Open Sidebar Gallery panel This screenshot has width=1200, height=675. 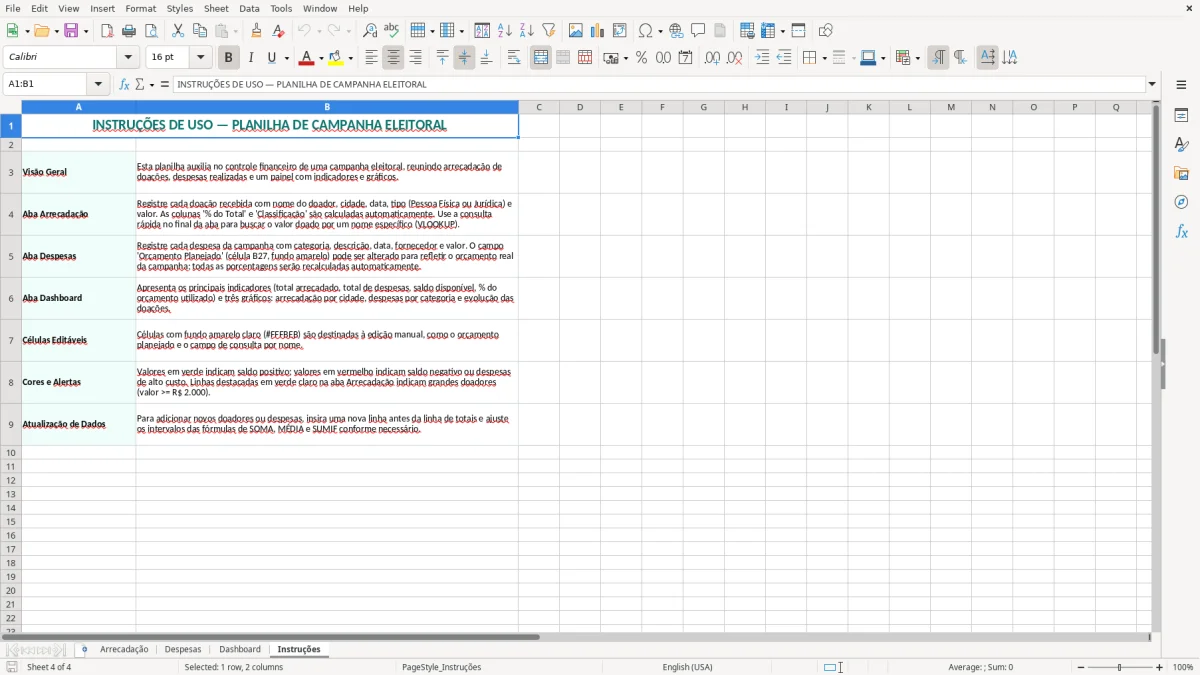(x=1181, y=174)
